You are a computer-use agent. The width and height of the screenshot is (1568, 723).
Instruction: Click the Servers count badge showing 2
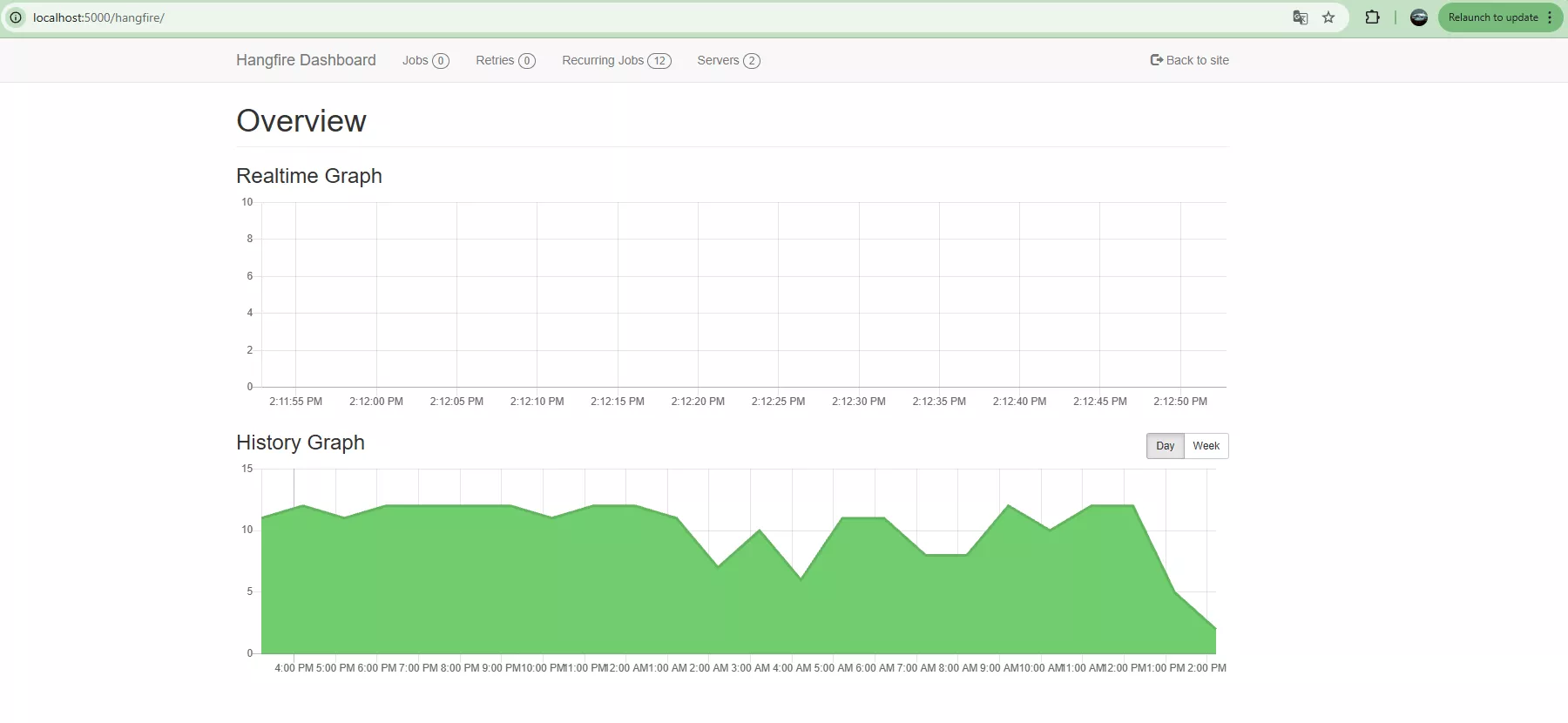tap(751, 61)
